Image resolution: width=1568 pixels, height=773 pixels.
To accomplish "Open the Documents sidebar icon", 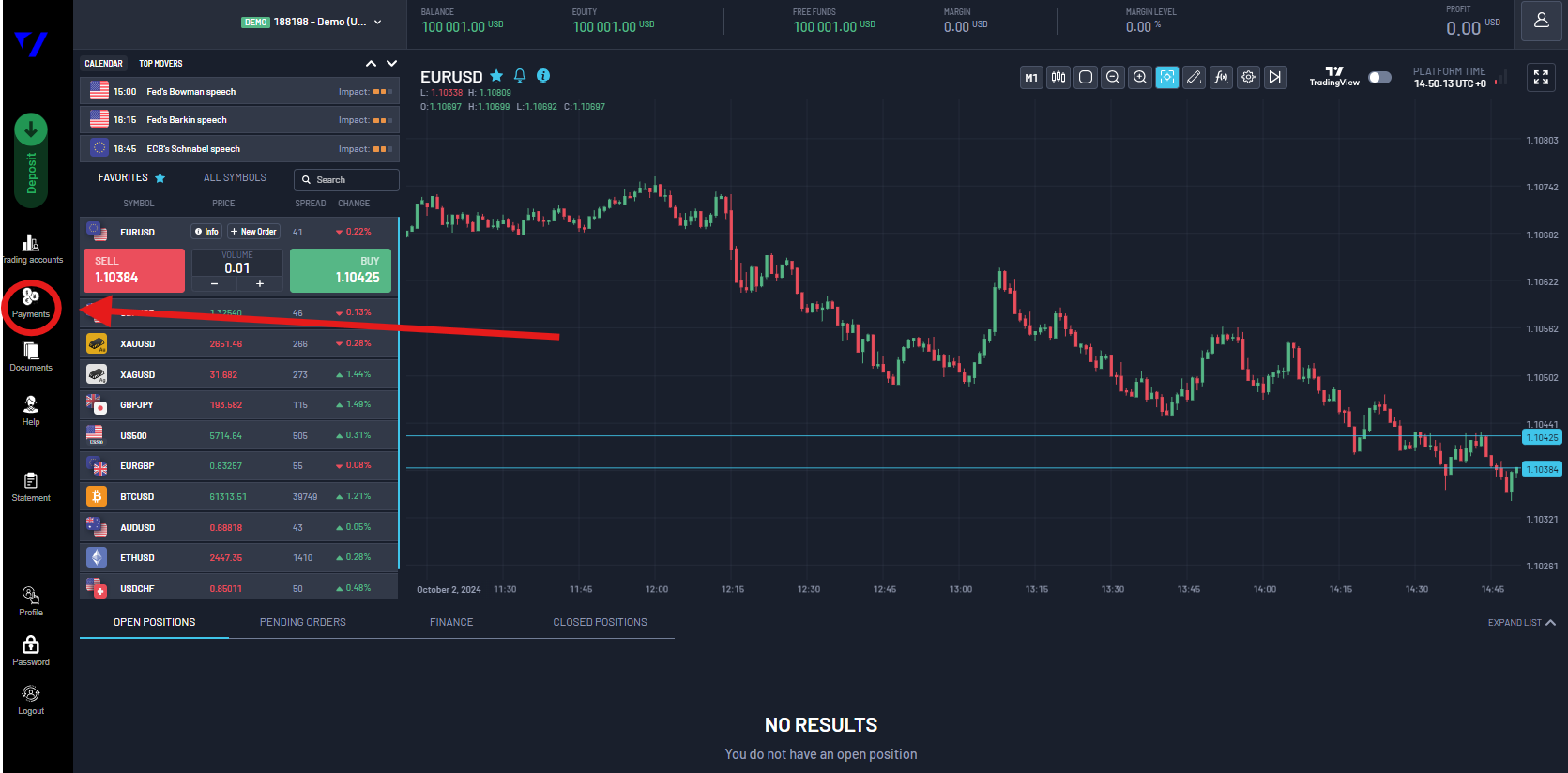I will coord(31,356).
